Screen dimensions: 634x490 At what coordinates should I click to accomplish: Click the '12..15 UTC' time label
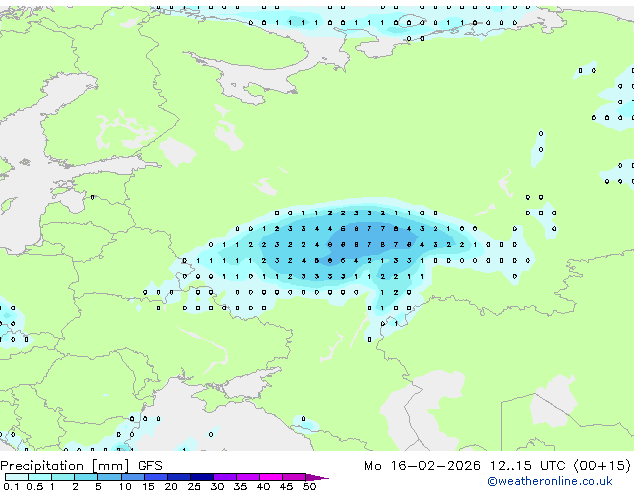527,466
